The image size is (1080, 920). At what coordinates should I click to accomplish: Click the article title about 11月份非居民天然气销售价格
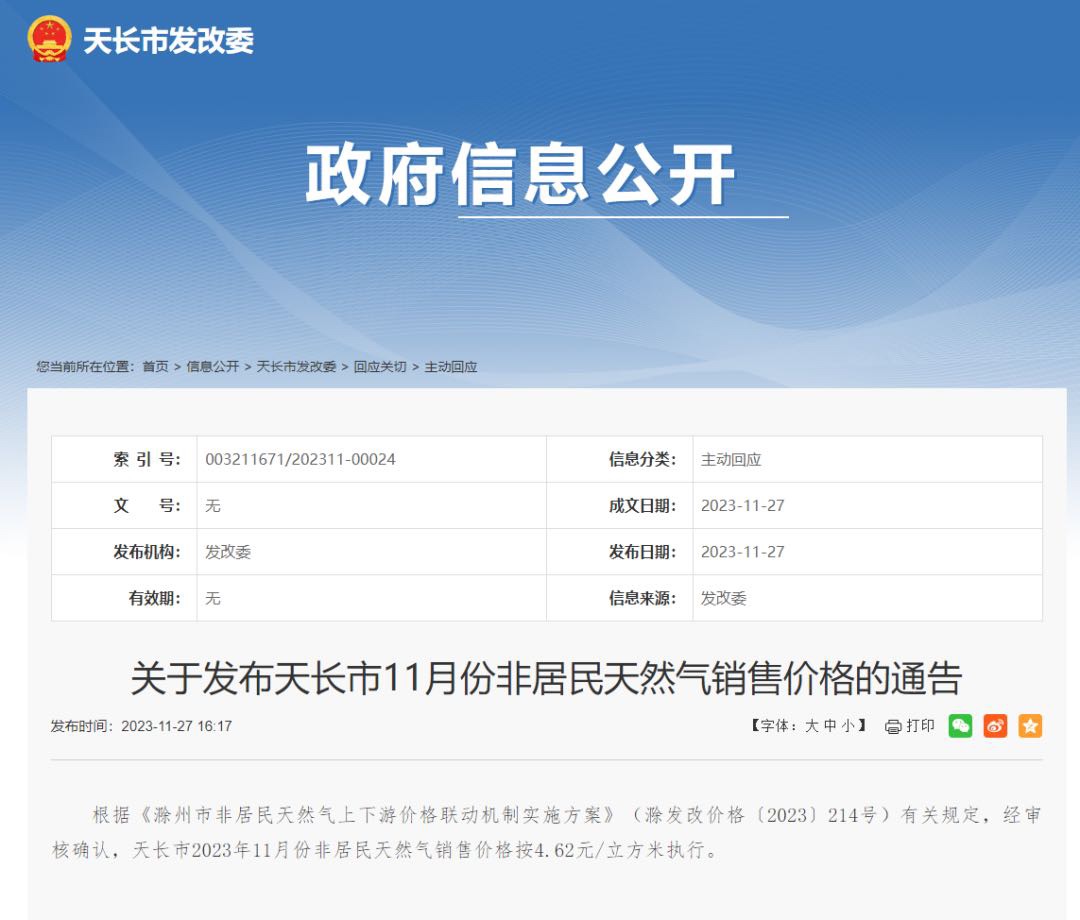point(546,678)
